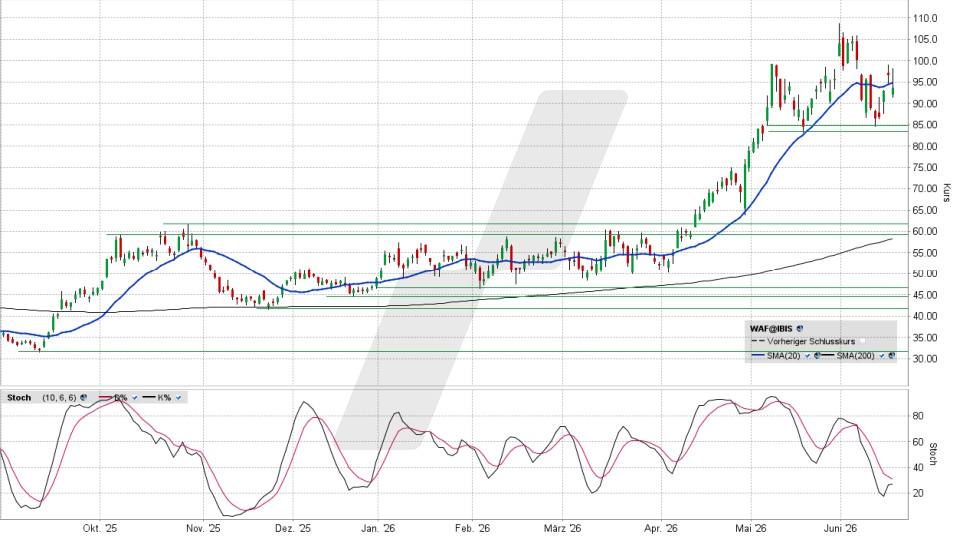The height and width of the screenshot is (540, 960).
Task: Click the K% legend label
Action: point(164,397)
